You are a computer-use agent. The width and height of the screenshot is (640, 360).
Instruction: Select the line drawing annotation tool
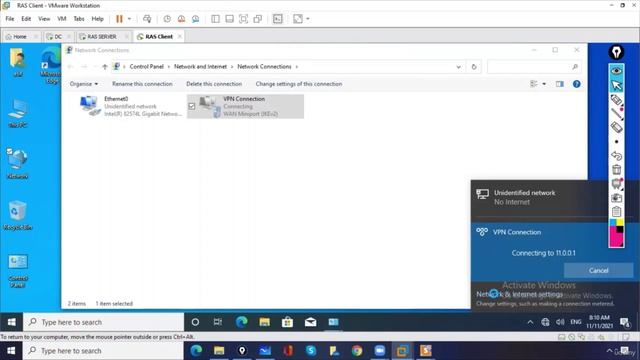pos(616,114)
